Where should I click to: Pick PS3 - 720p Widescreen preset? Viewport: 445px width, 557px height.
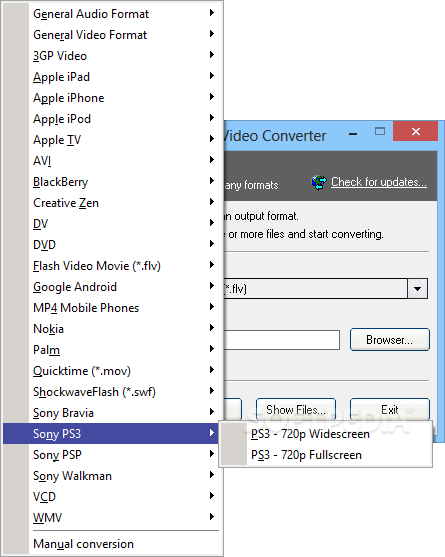click(326, 434)
